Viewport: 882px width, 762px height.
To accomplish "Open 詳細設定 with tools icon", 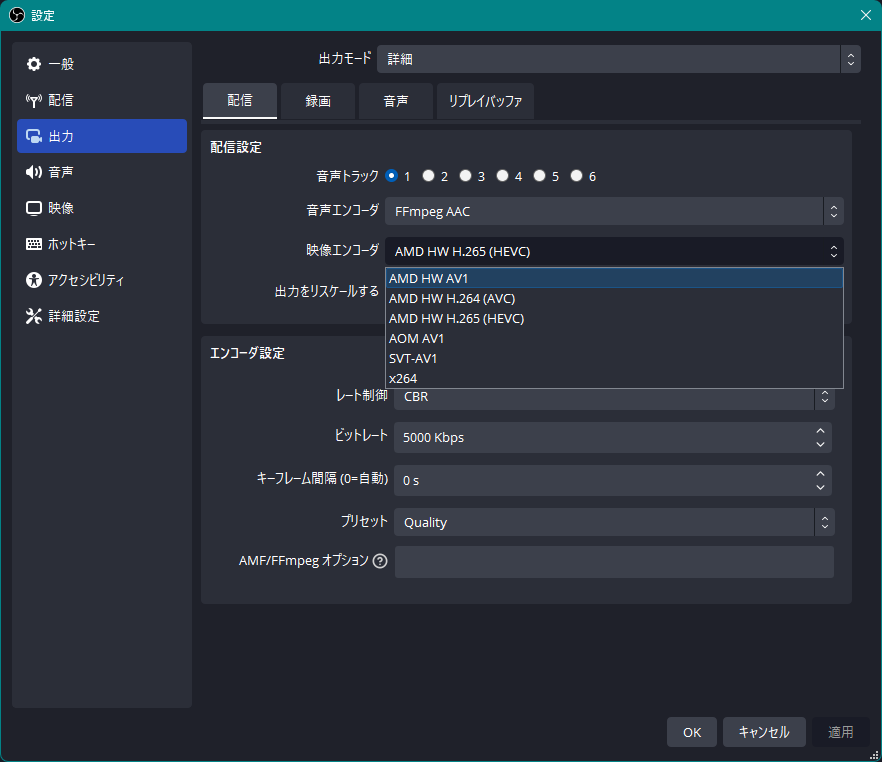I will (102, 316).
